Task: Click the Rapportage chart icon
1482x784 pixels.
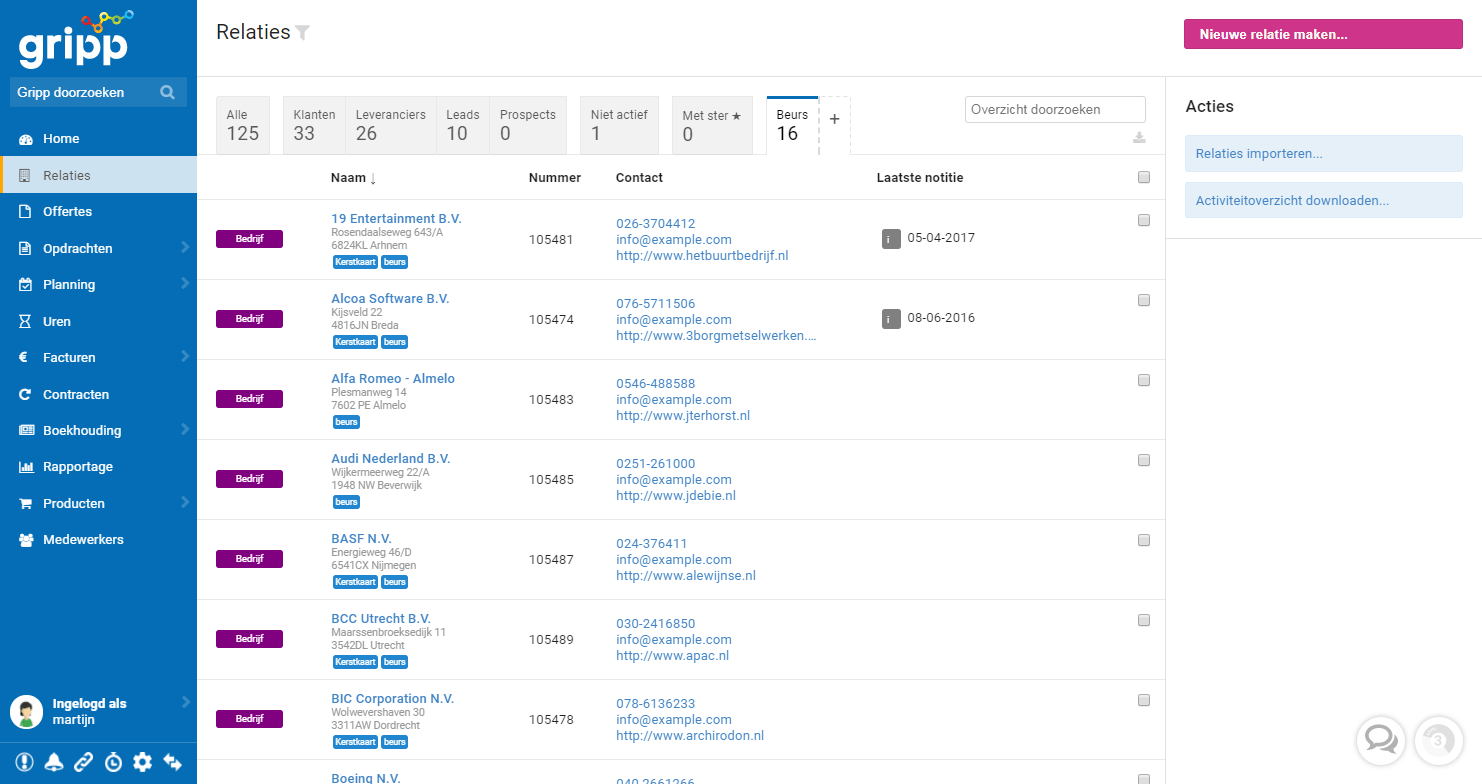Action: [x=26, y=467]
